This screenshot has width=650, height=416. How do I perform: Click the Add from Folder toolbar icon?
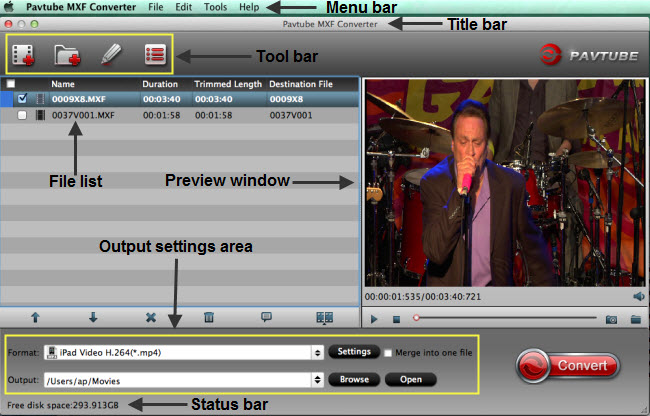tap(67, 55)
